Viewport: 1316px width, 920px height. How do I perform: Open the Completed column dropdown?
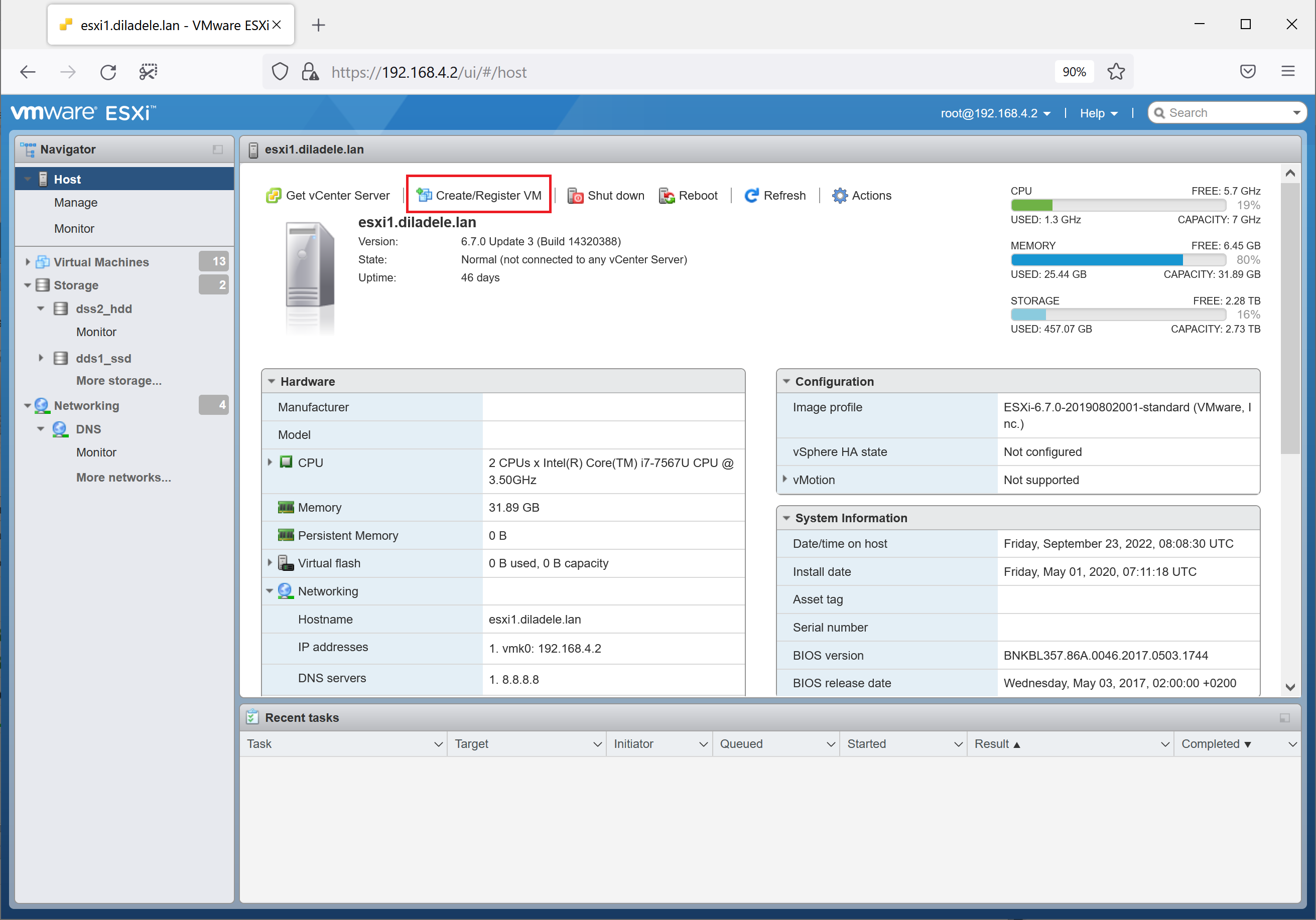(1292, 744)
